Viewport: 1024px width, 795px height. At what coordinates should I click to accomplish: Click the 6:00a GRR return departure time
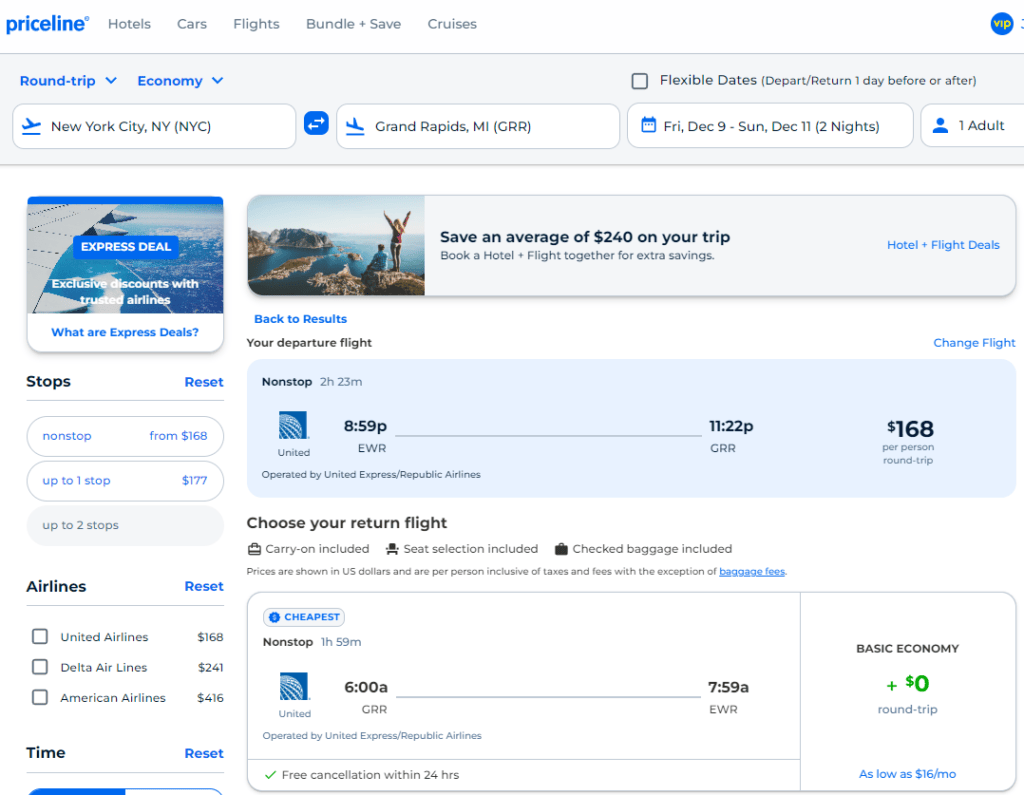pos(366,687)
